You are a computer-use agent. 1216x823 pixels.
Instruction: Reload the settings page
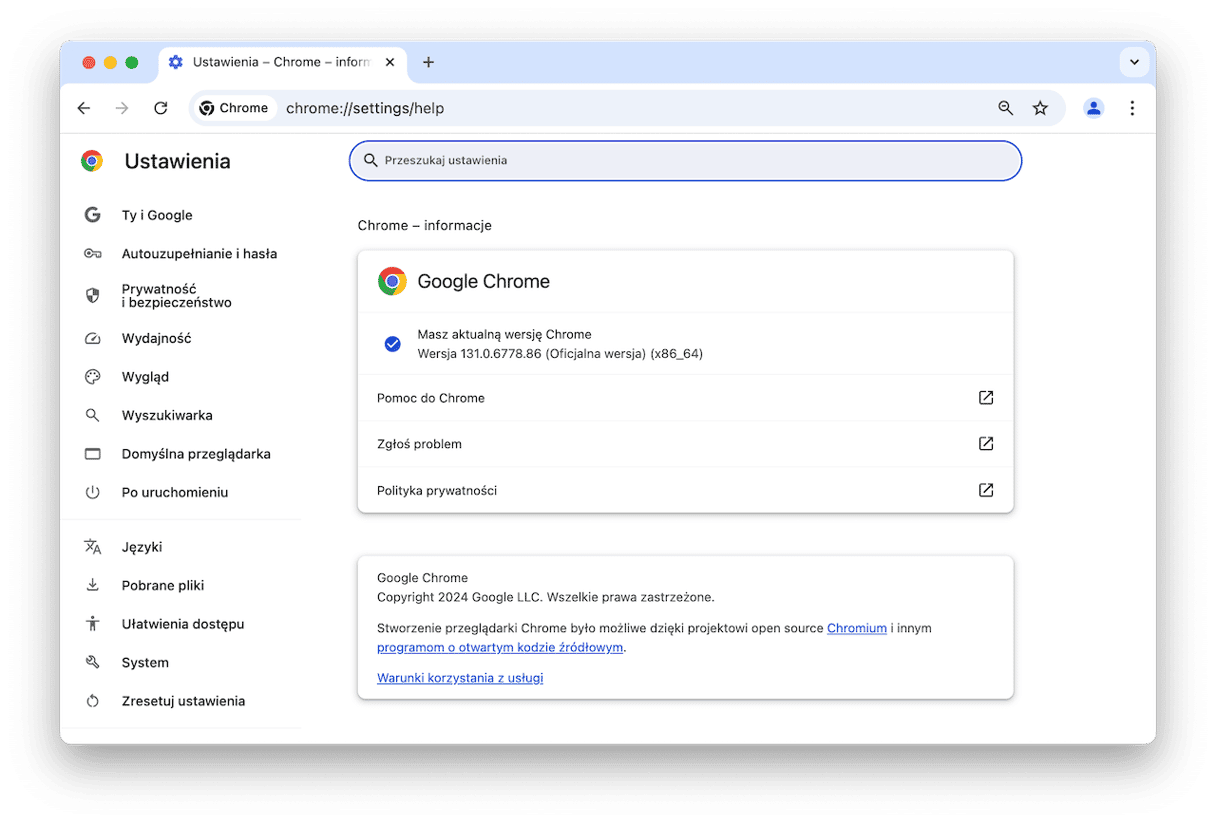(160, 108)
